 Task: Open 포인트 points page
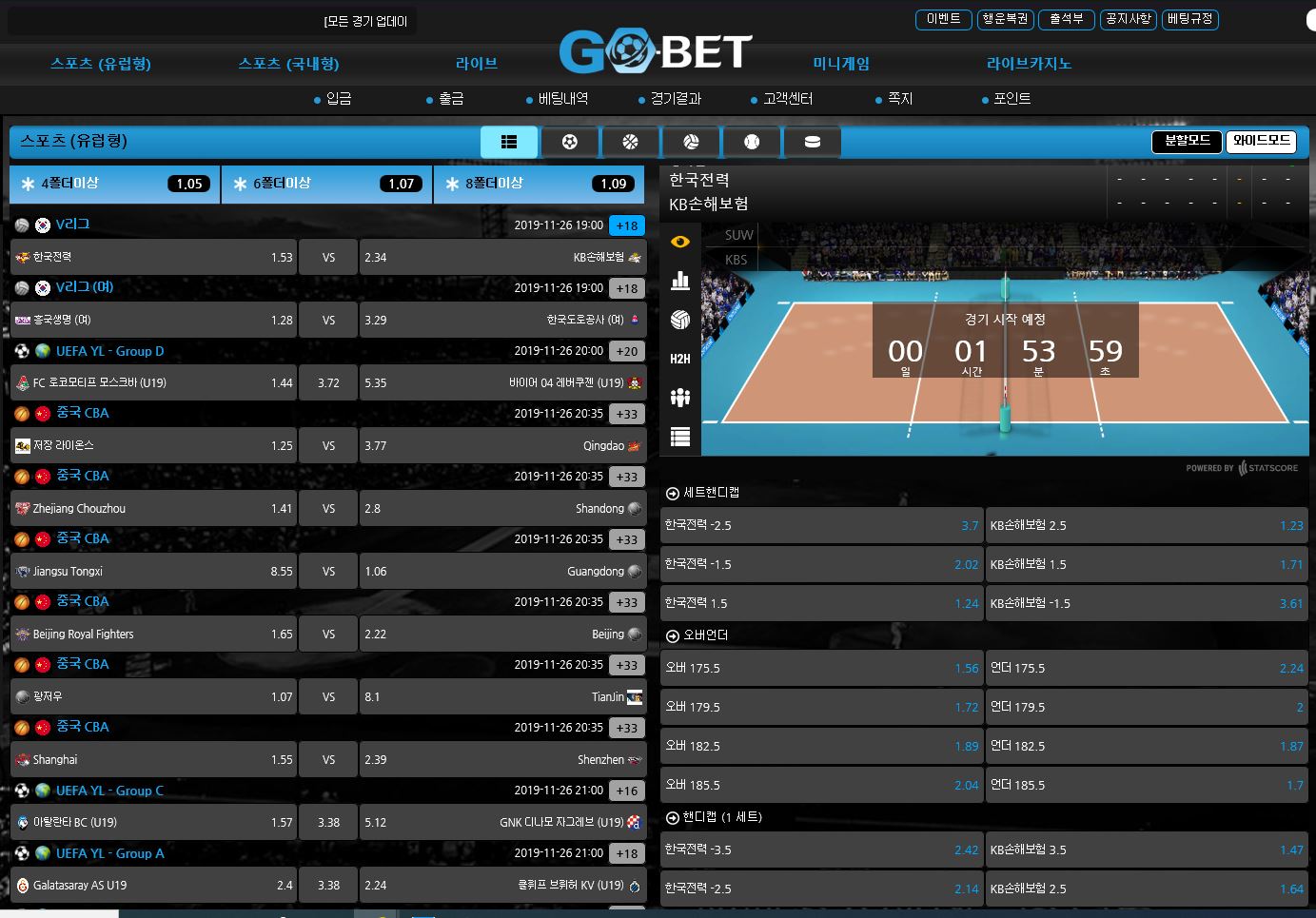click(1007, 99)
